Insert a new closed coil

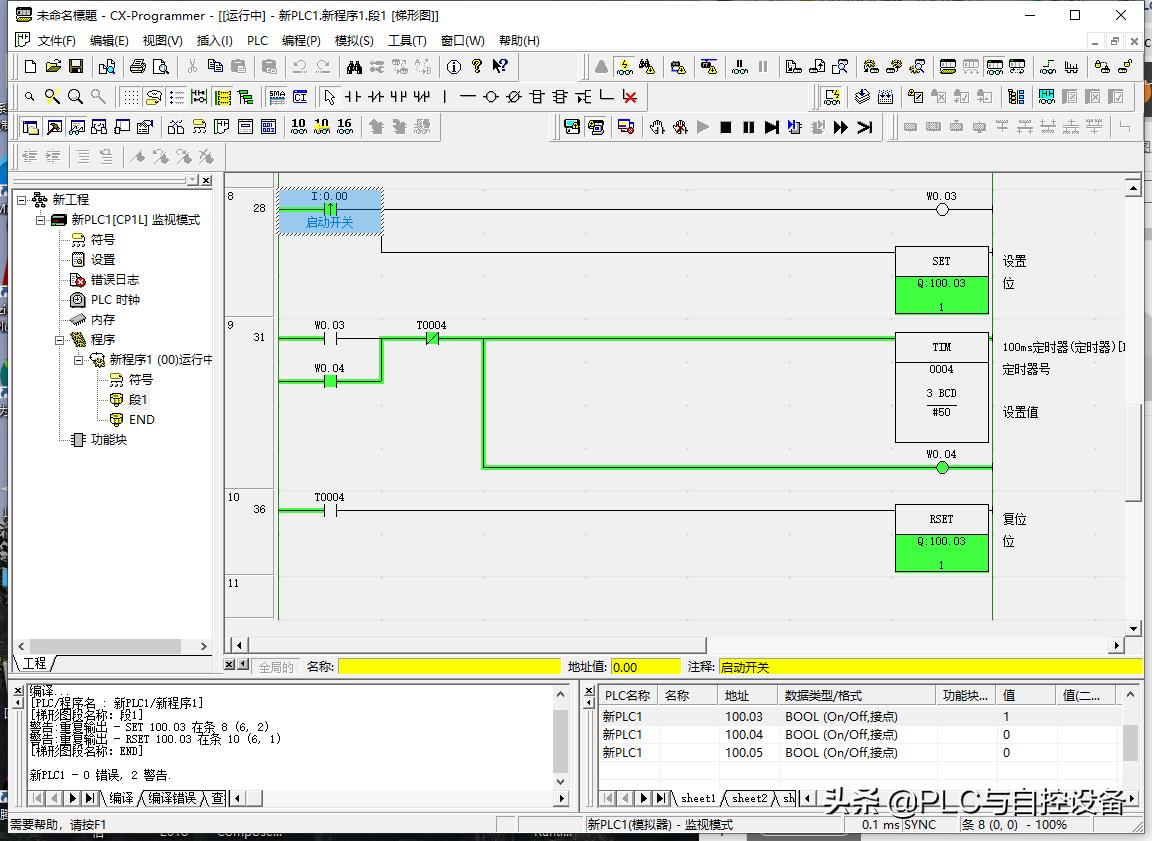click(514, 97)
